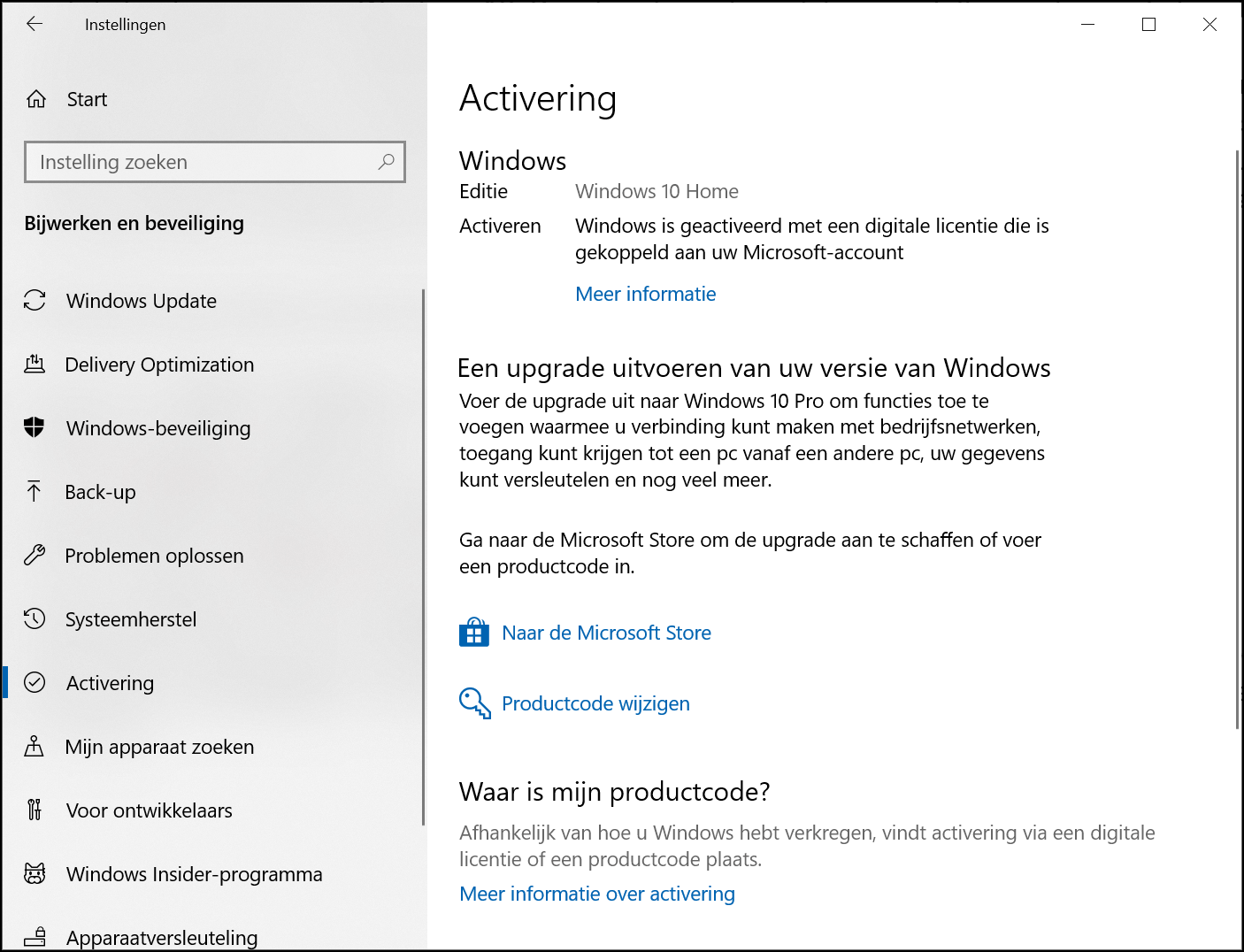Click the search magnifier icon

coord(386,162)
